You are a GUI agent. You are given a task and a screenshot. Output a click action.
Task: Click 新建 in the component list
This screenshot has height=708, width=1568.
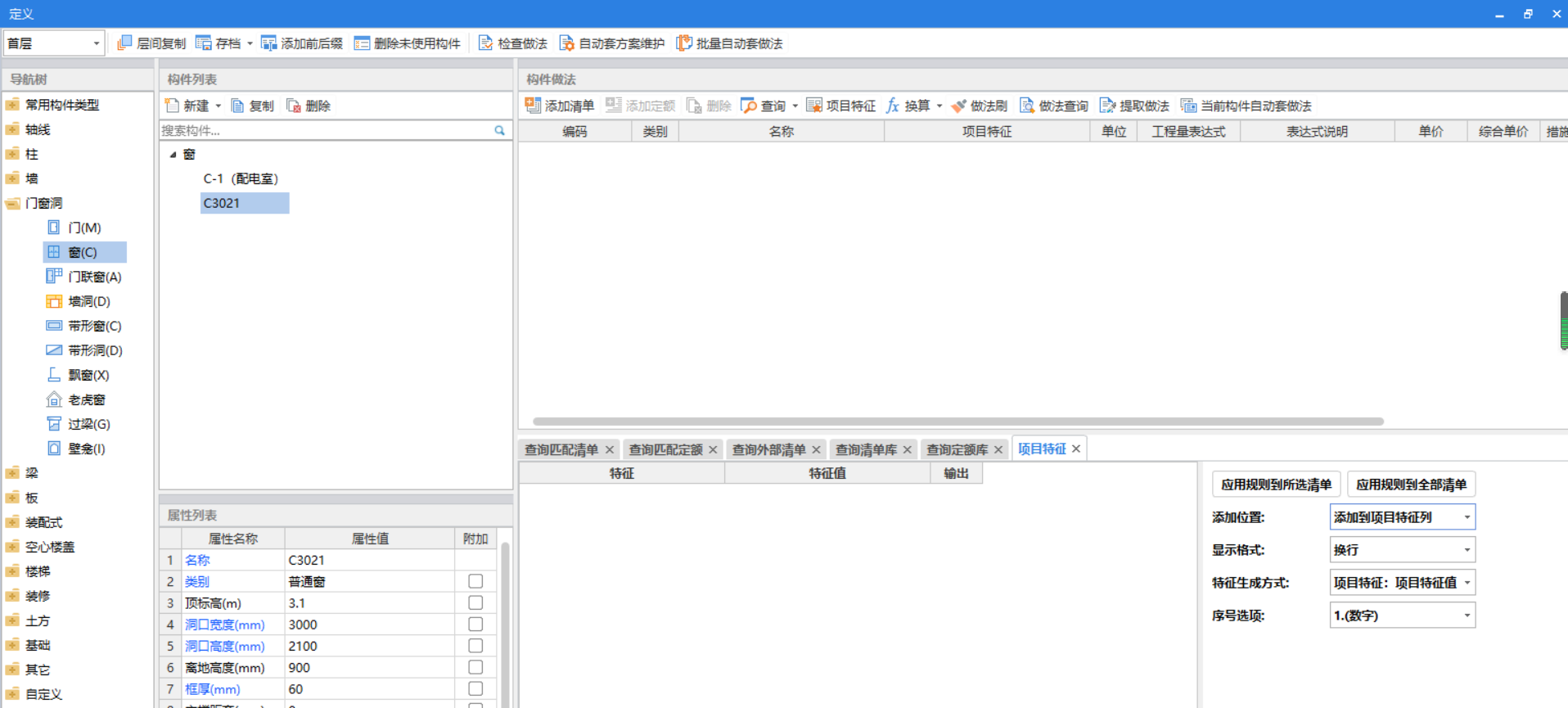[x=187, y=106]
